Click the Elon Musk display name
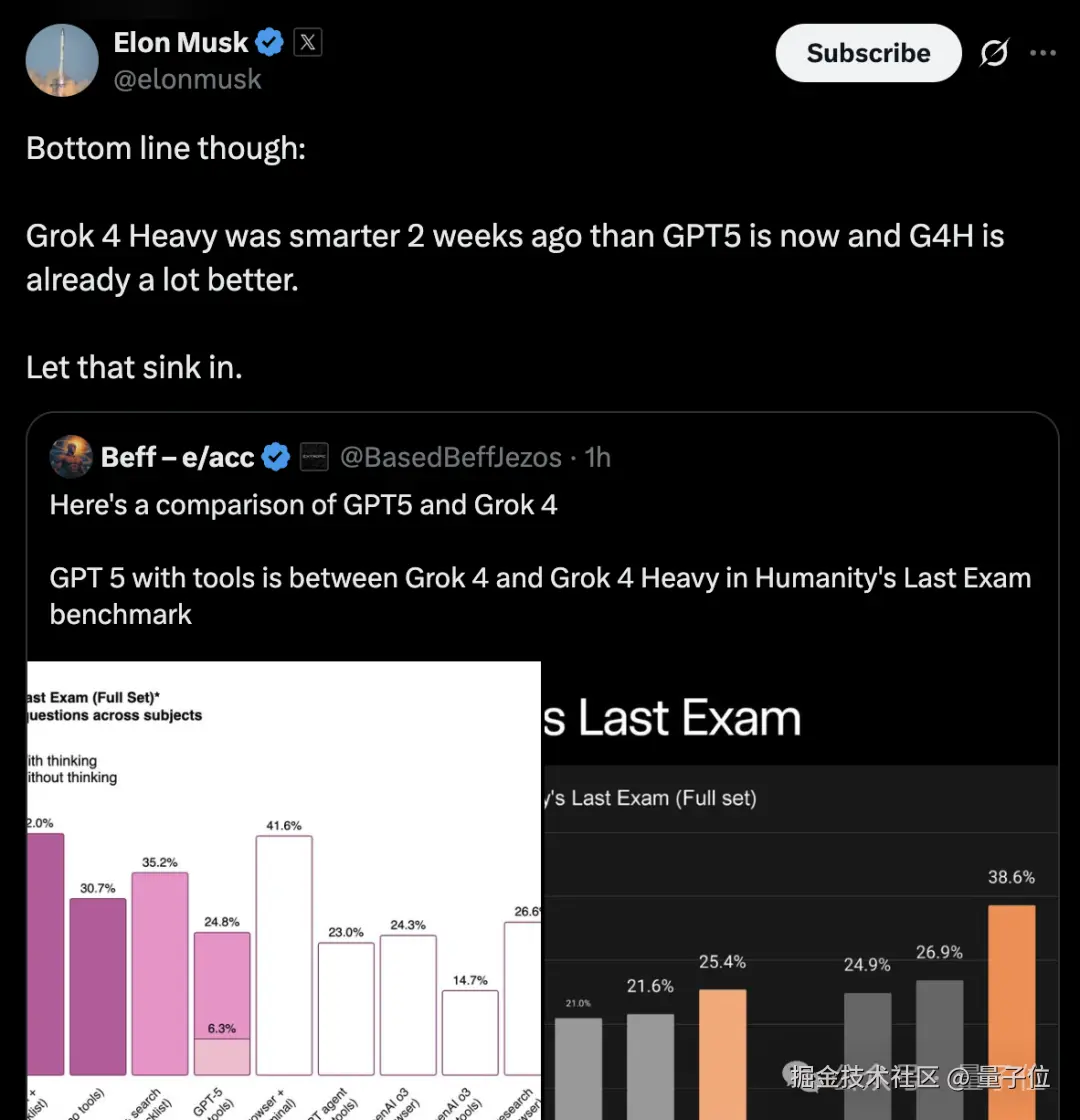 [181, 42]
